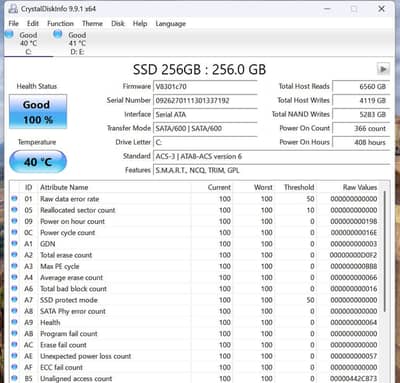Click status icon for Unaligned access count

click(x=14, y=378)
